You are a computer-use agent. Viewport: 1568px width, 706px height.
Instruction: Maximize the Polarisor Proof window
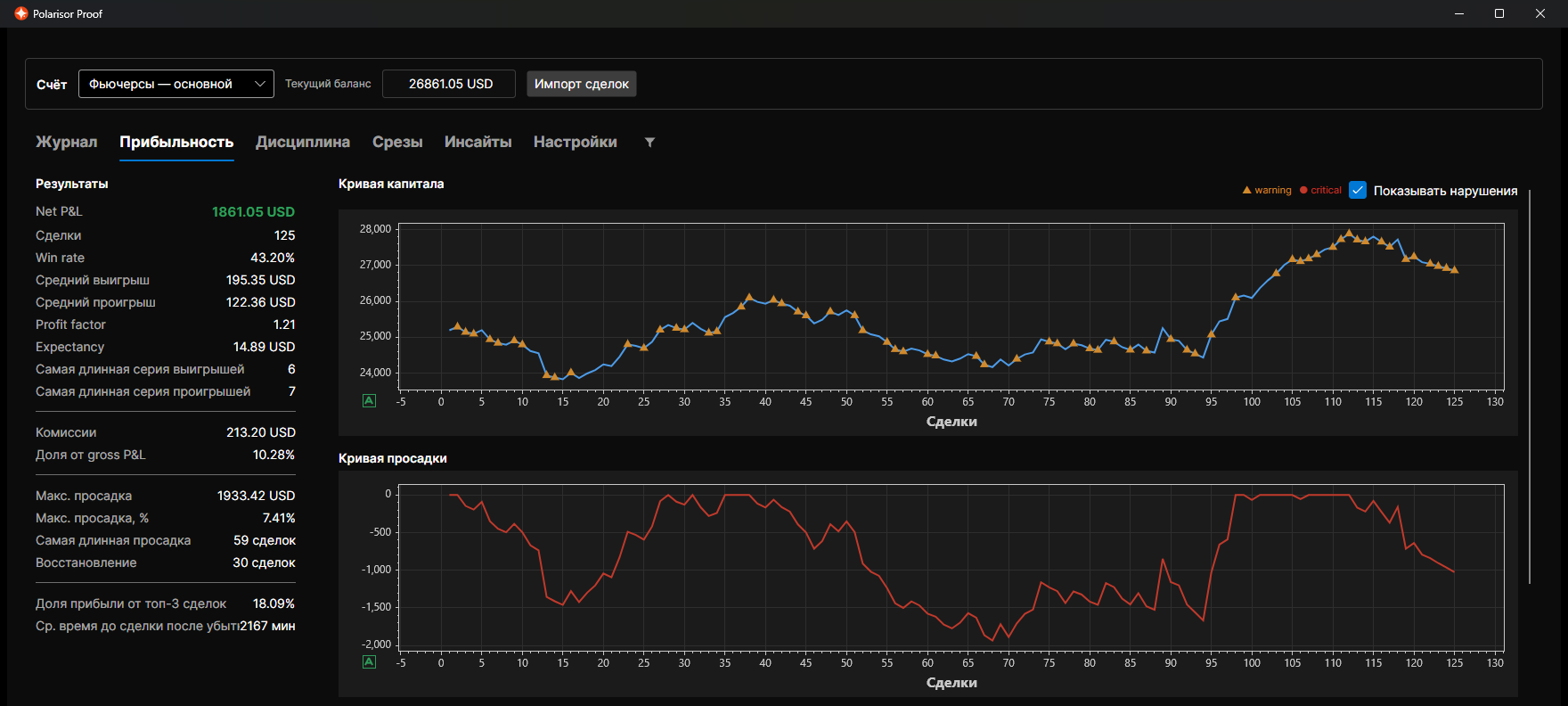pos(1499,13)
